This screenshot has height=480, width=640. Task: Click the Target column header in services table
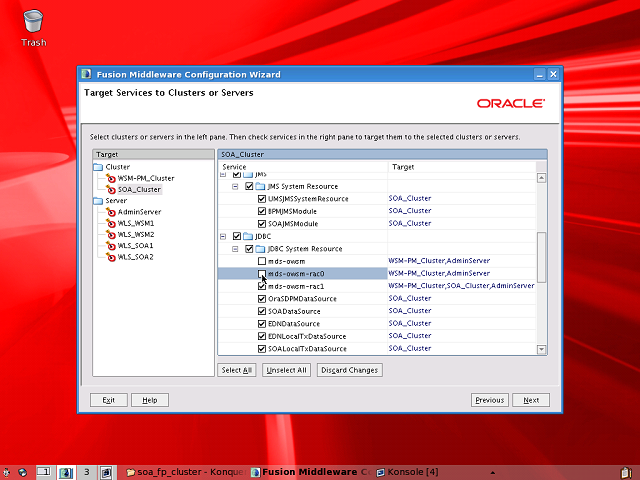(x=462, y=167)
